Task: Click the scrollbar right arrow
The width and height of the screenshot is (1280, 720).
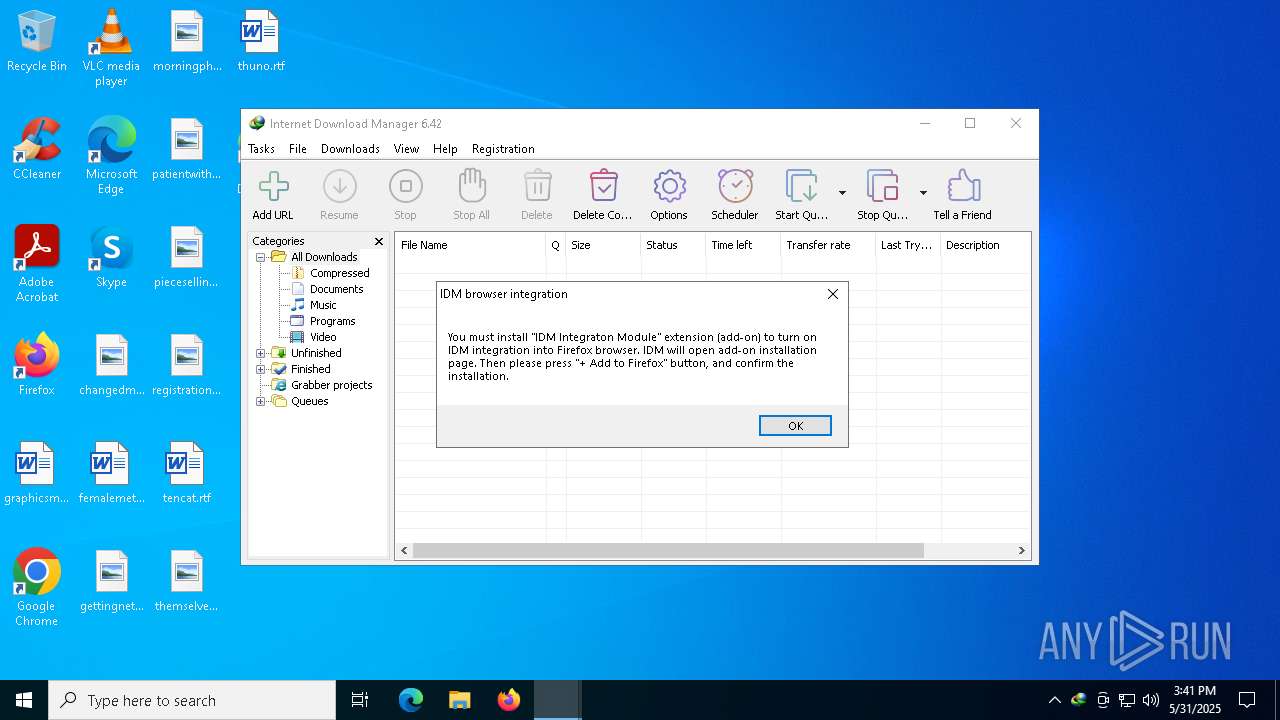Action: (x=1021, y=550)
